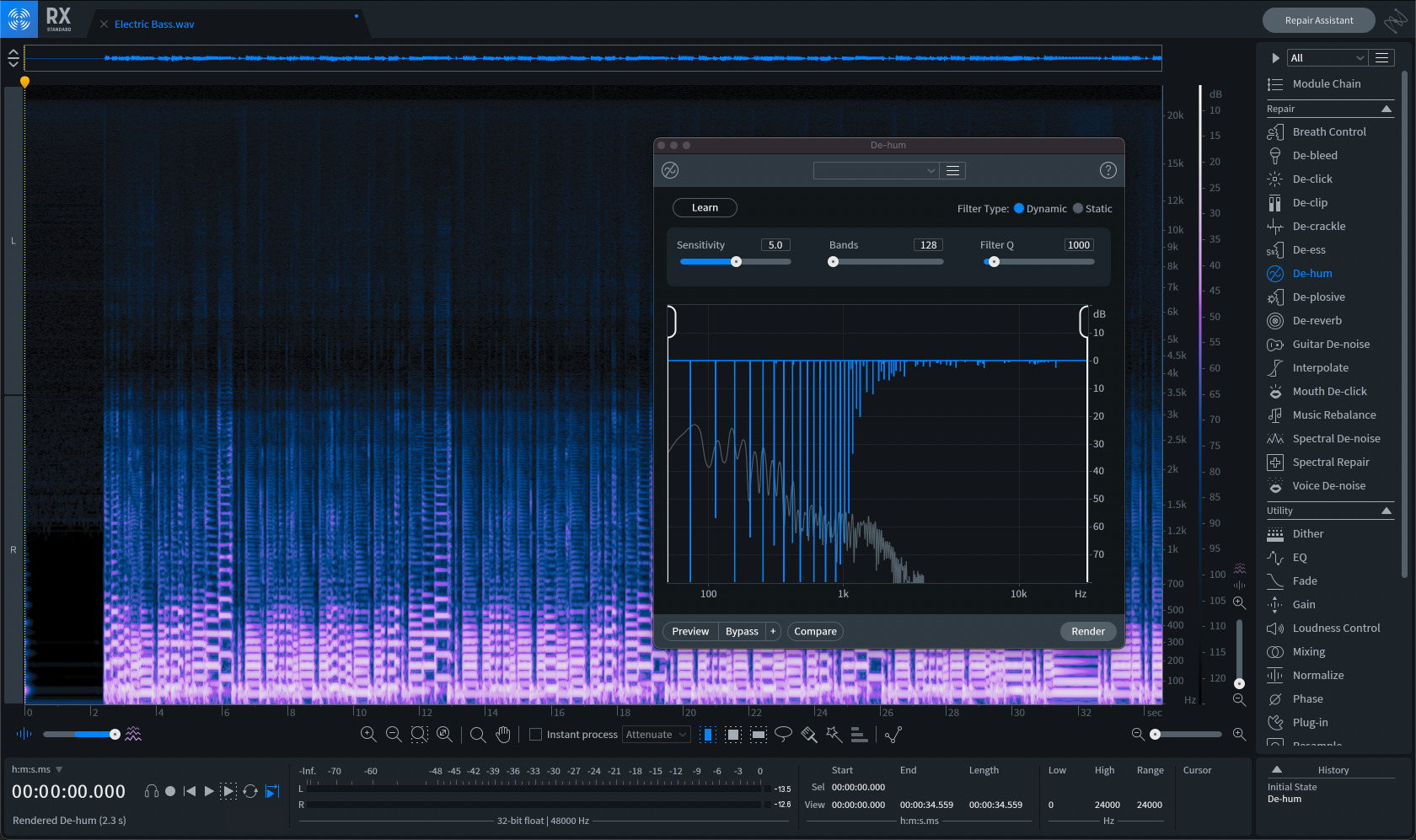Open the module list view menu

pos(1381,57)
